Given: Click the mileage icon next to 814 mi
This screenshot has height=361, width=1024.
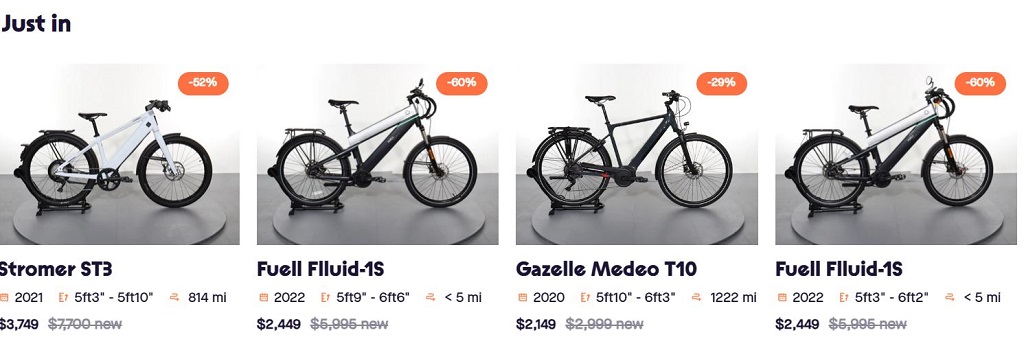Looking at the screenshot, I should tap(174, 298).
